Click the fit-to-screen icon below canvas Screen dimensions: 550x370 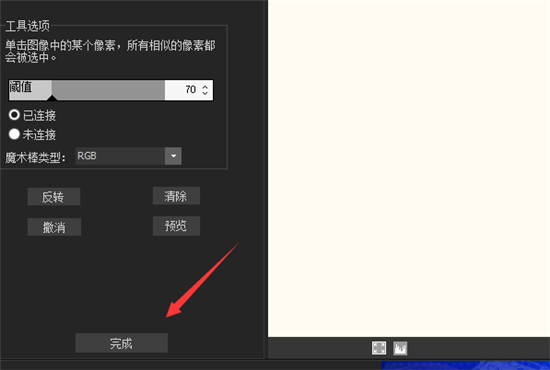[379, 348]
